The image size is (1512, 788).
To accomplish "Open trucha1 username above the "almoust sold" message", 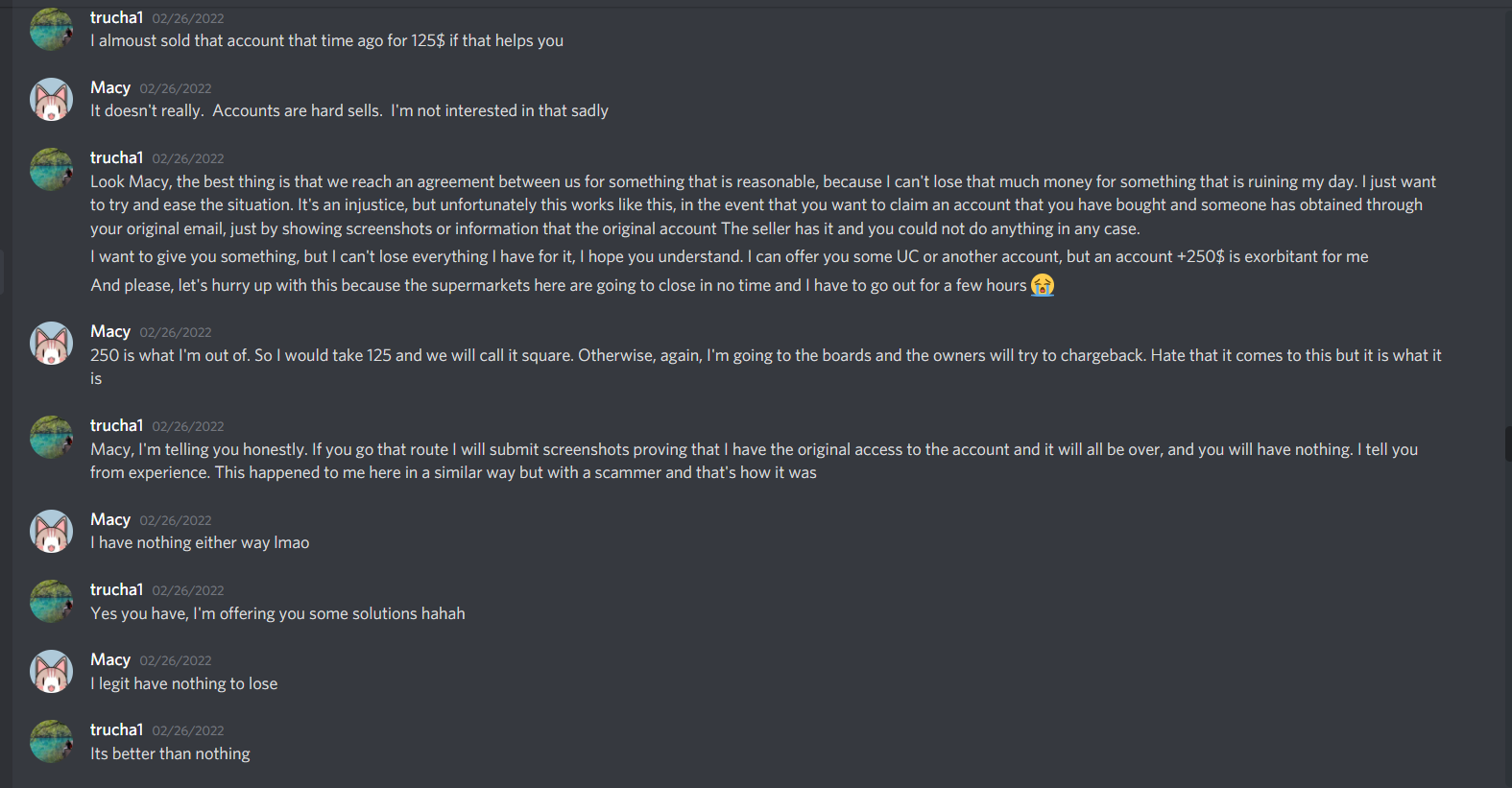I will coord(116,17).
